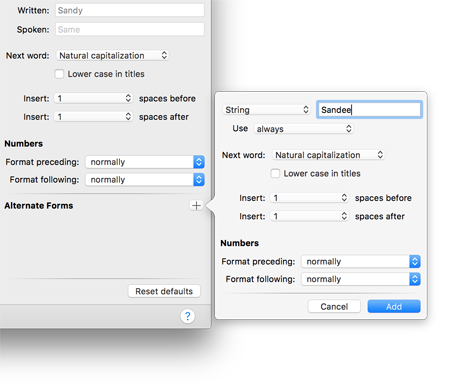
Task: Open Next word dropdown in main panel
Action: [x=113, y=55]
